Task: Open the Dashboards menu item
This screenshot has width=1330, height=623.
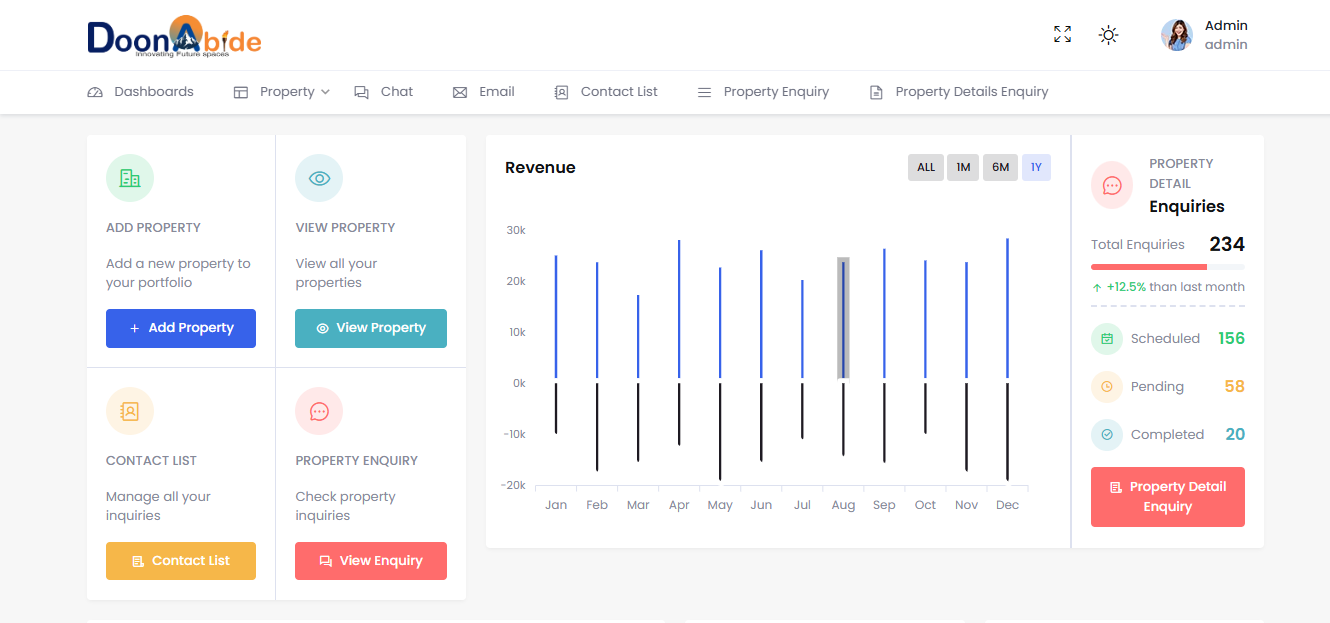Action: click(x=141, y=92)
